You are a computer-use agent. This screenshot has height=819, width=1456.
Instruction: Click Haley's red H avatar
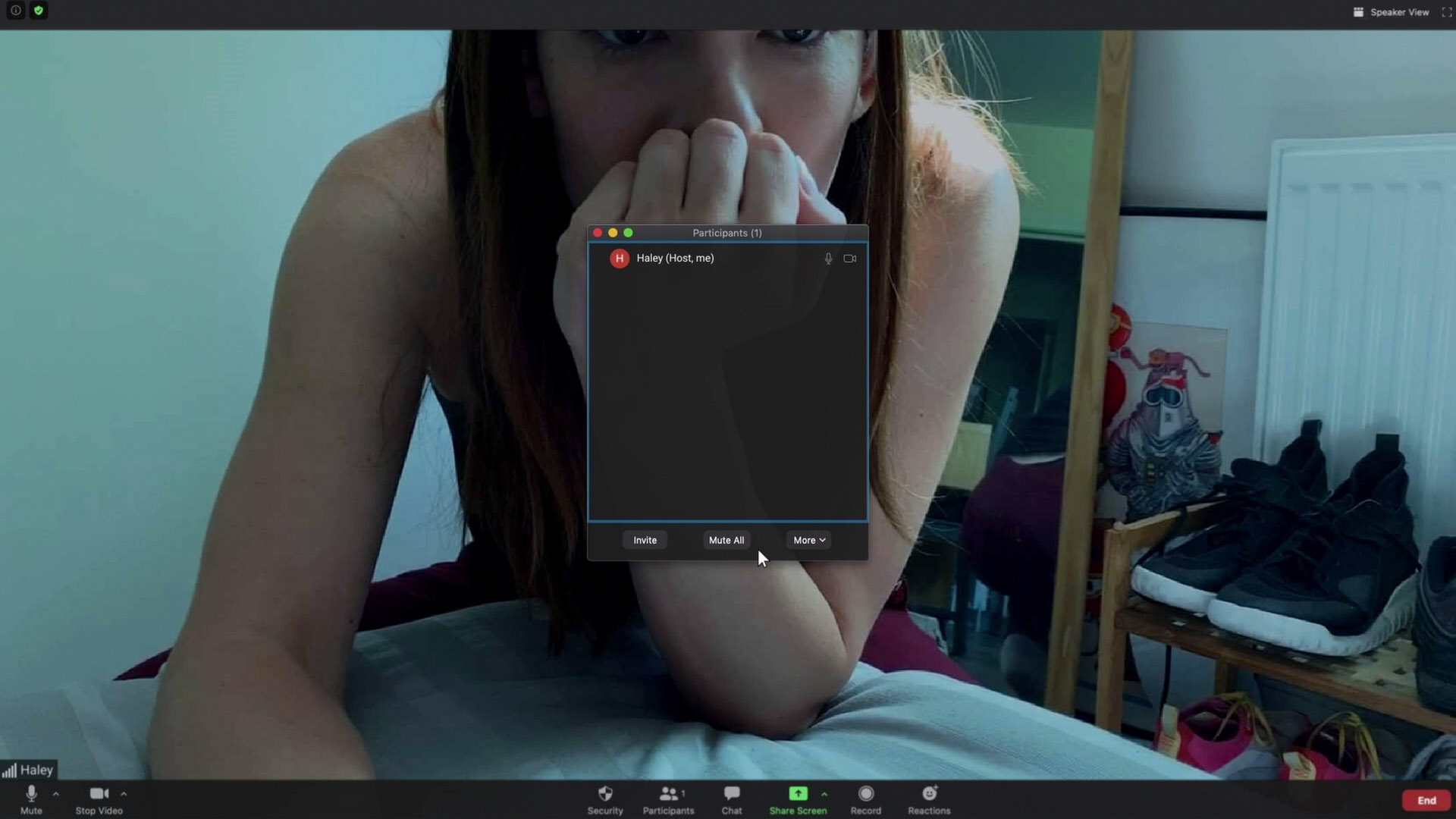point(620,259)
